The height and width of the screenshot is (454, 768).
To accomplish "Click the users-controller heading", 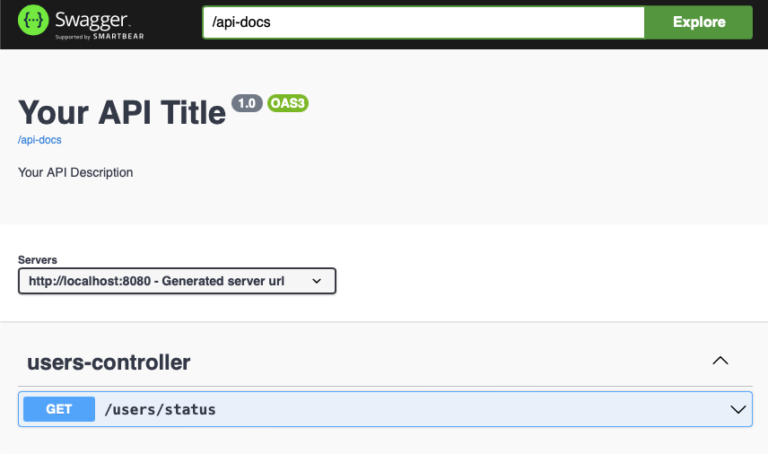I will [x=109, y=362].
